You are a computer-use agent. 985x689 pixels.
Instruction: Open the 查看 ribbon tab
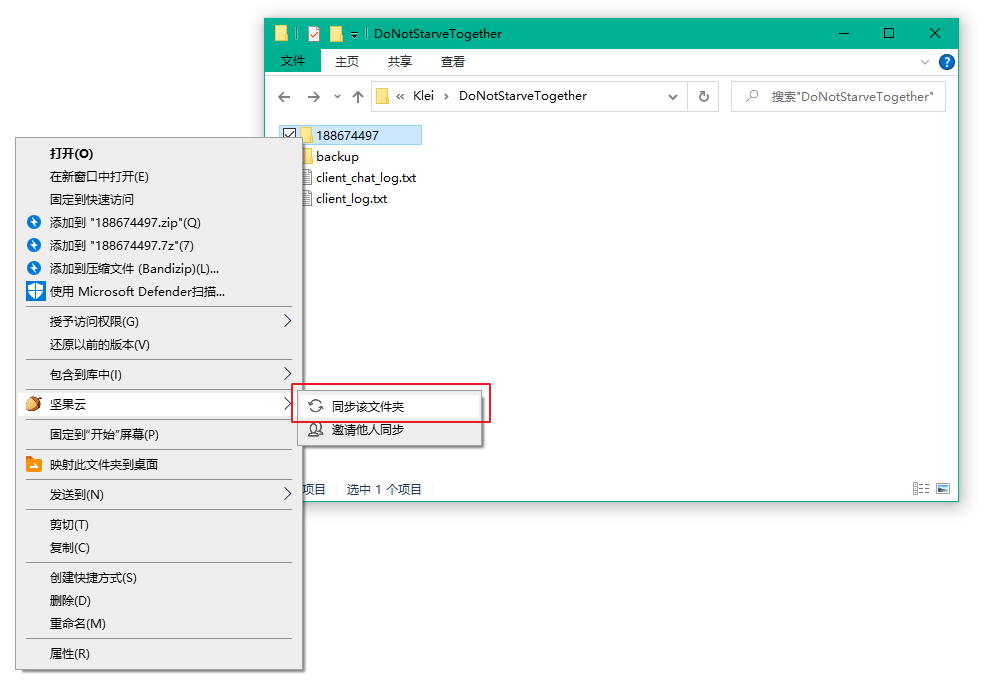click(453, 62)
